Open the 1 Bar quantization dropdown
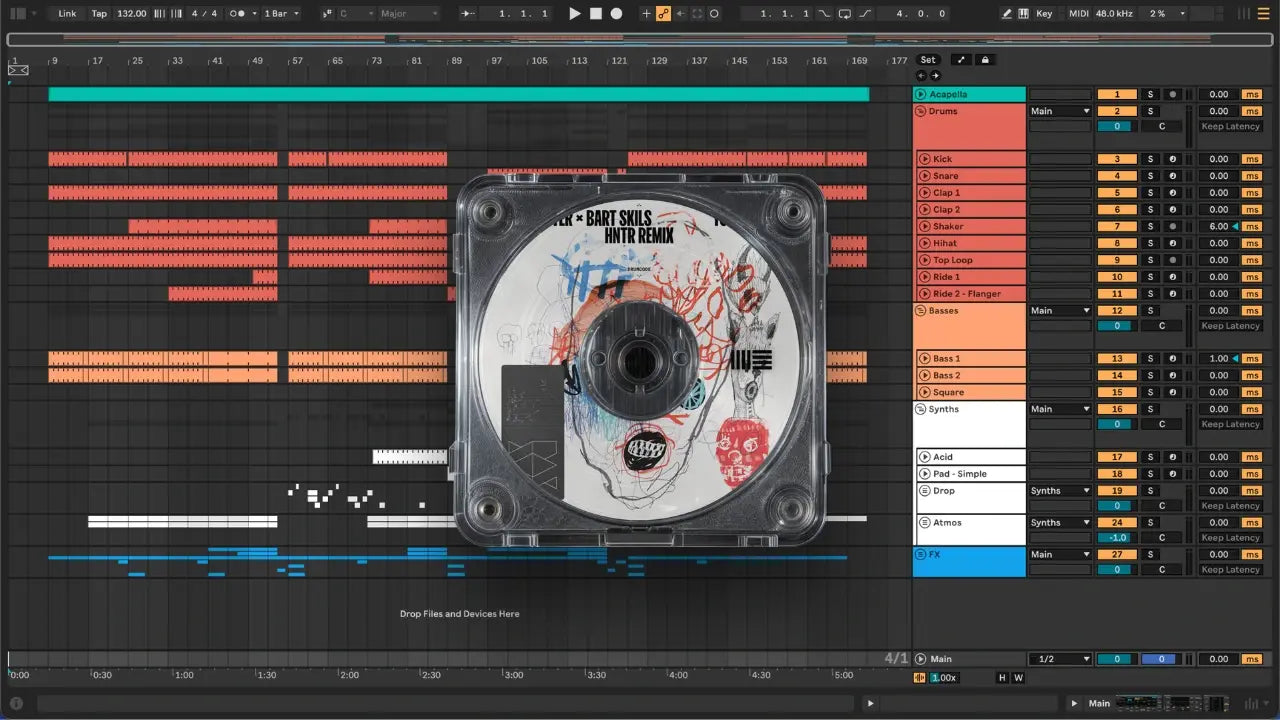Image resolution: width=1280 pixels, height=720 pixels. point(280,14)
